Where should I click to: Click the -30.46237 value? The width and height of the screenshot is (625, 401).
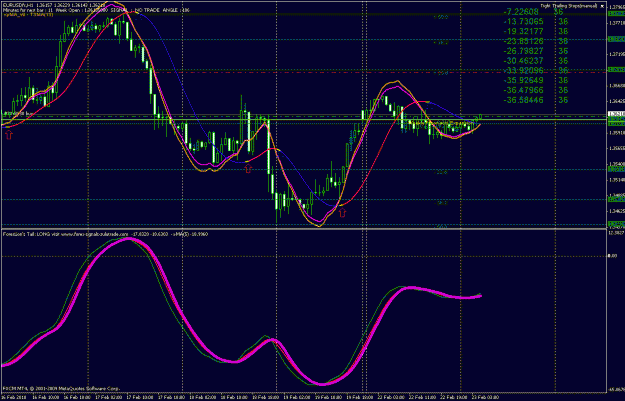[523, 61]
